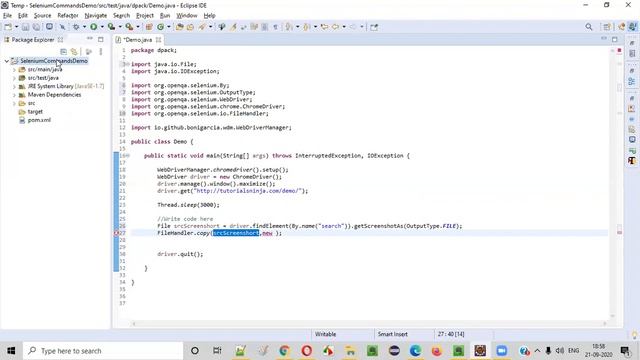Open the Source menu
The width and height of the screenshot is (640, 360).
pyautogui.click(x=42, y=16)
